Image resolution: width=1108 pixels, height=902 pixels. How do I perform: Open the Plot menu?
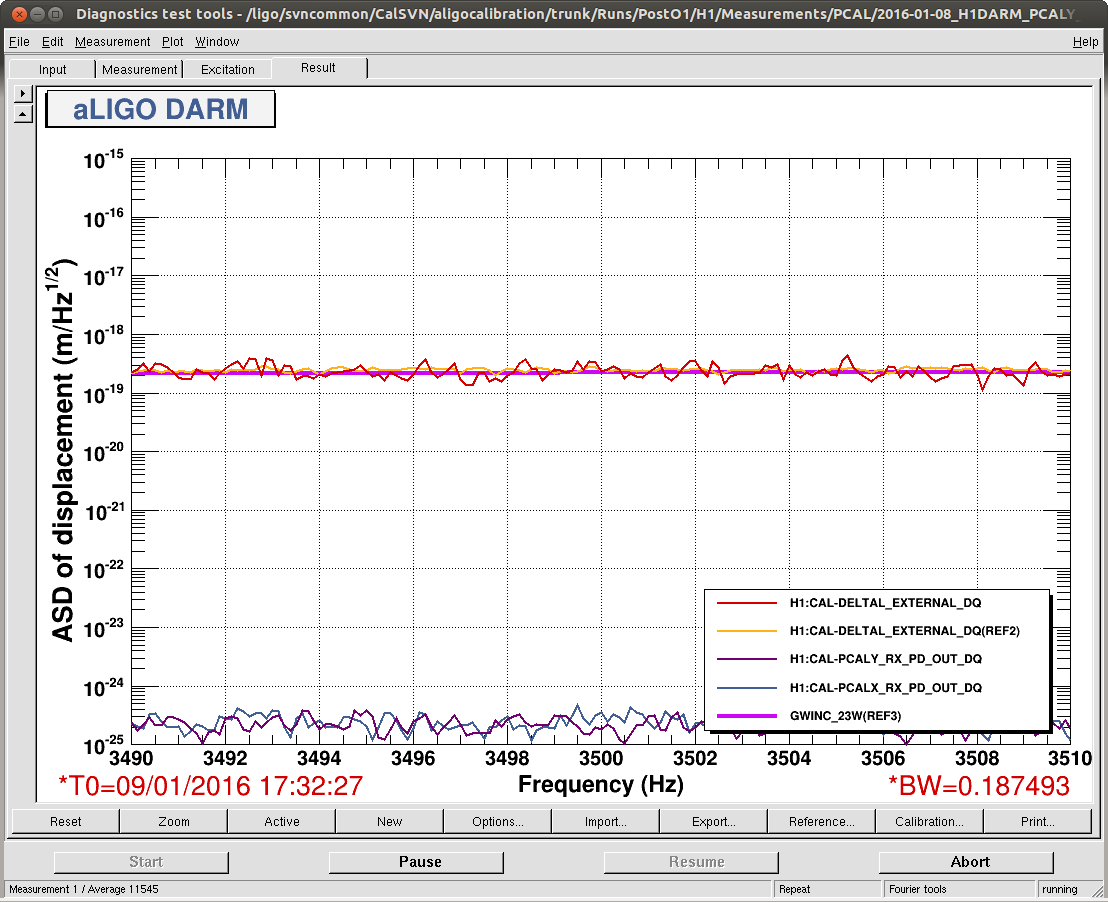click(172, 42)
